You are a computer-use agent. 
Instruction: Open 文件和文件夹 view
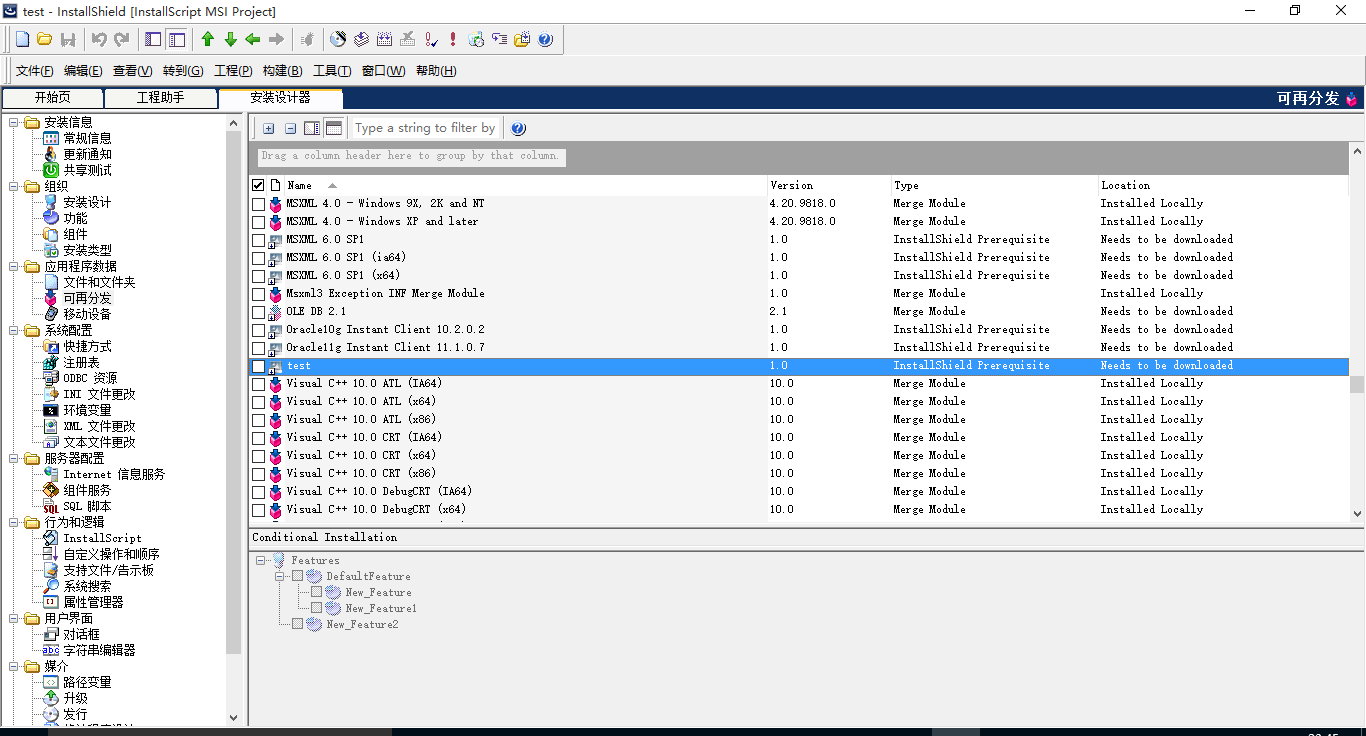(99, 282)
